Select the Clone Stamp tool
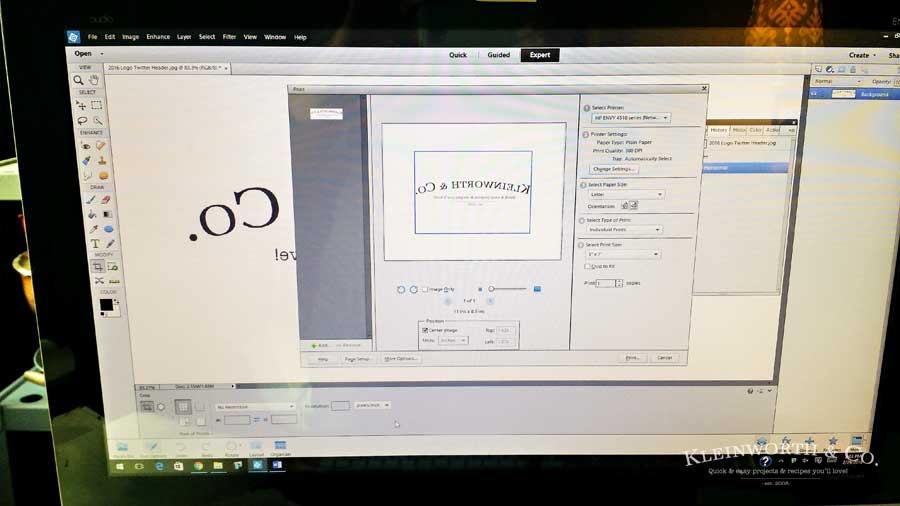900x506 pixels. [x=102, y=161]
